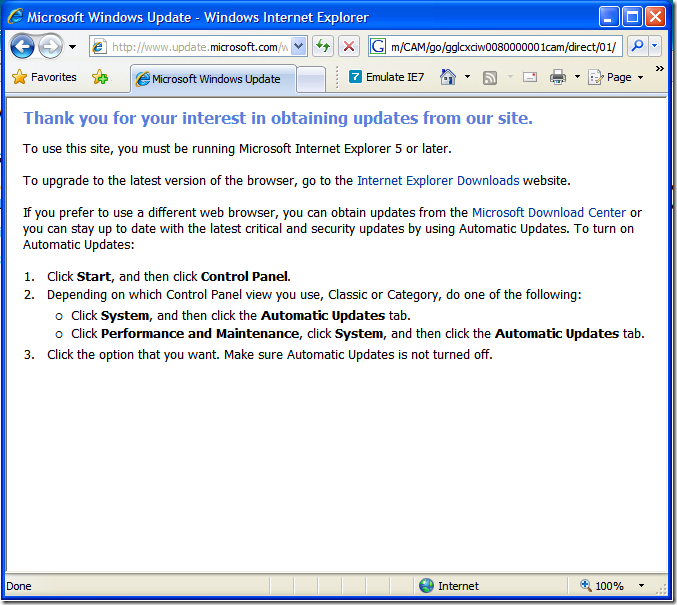Open the search provider options dropdown
Image resolution: width=677 pixels, height=605 pixels.
click(x=655, y=46)
